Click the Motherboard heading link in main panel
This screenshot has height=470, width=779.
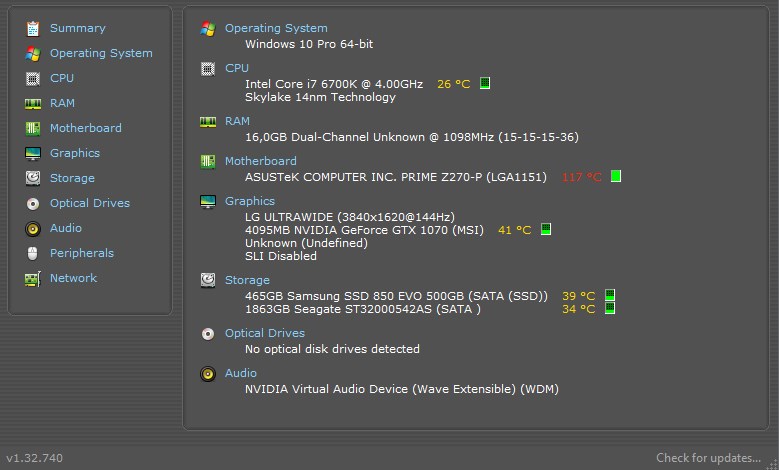[x=261, y=161]
